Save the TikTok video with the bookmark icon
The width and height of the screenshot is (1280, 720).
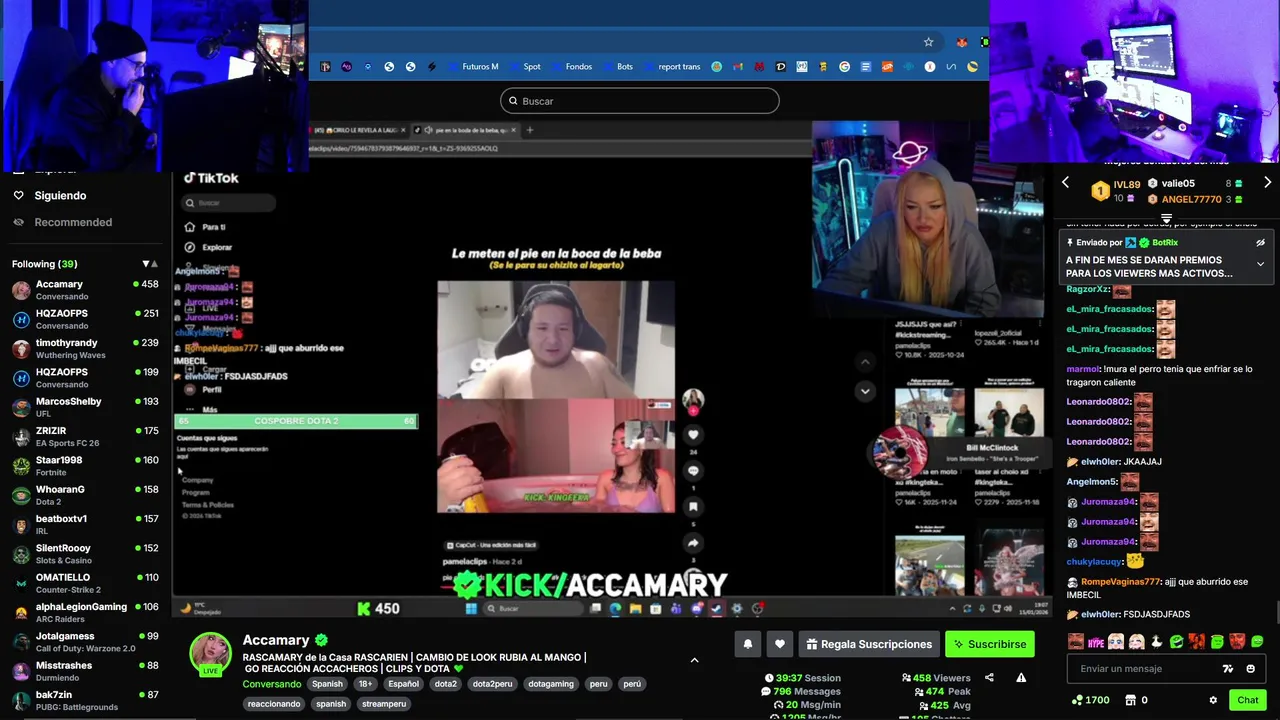[693, 507]
